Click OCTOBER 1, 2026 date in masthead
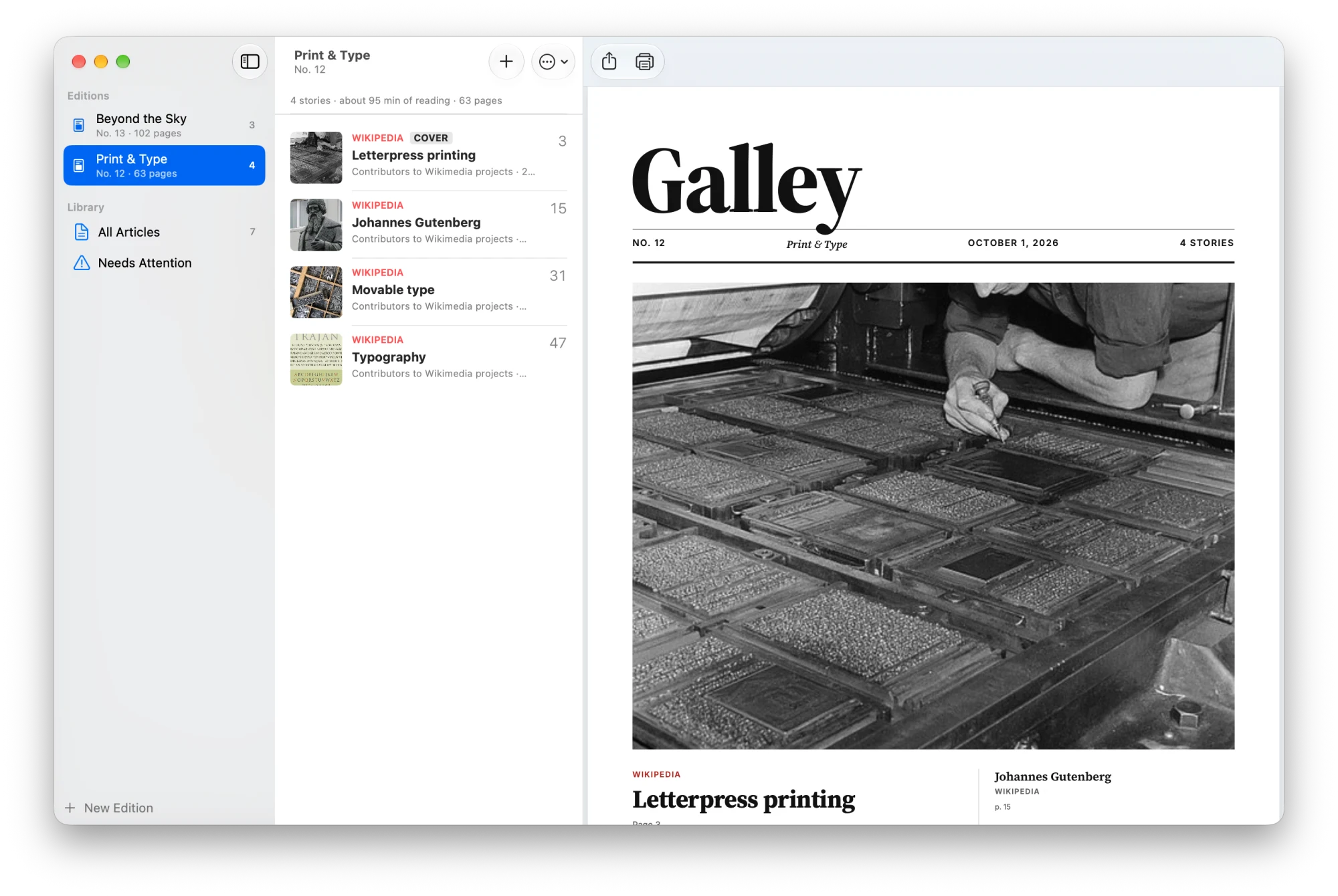This screenshot has height=896, width=1338. click(x=1013, y=243)
